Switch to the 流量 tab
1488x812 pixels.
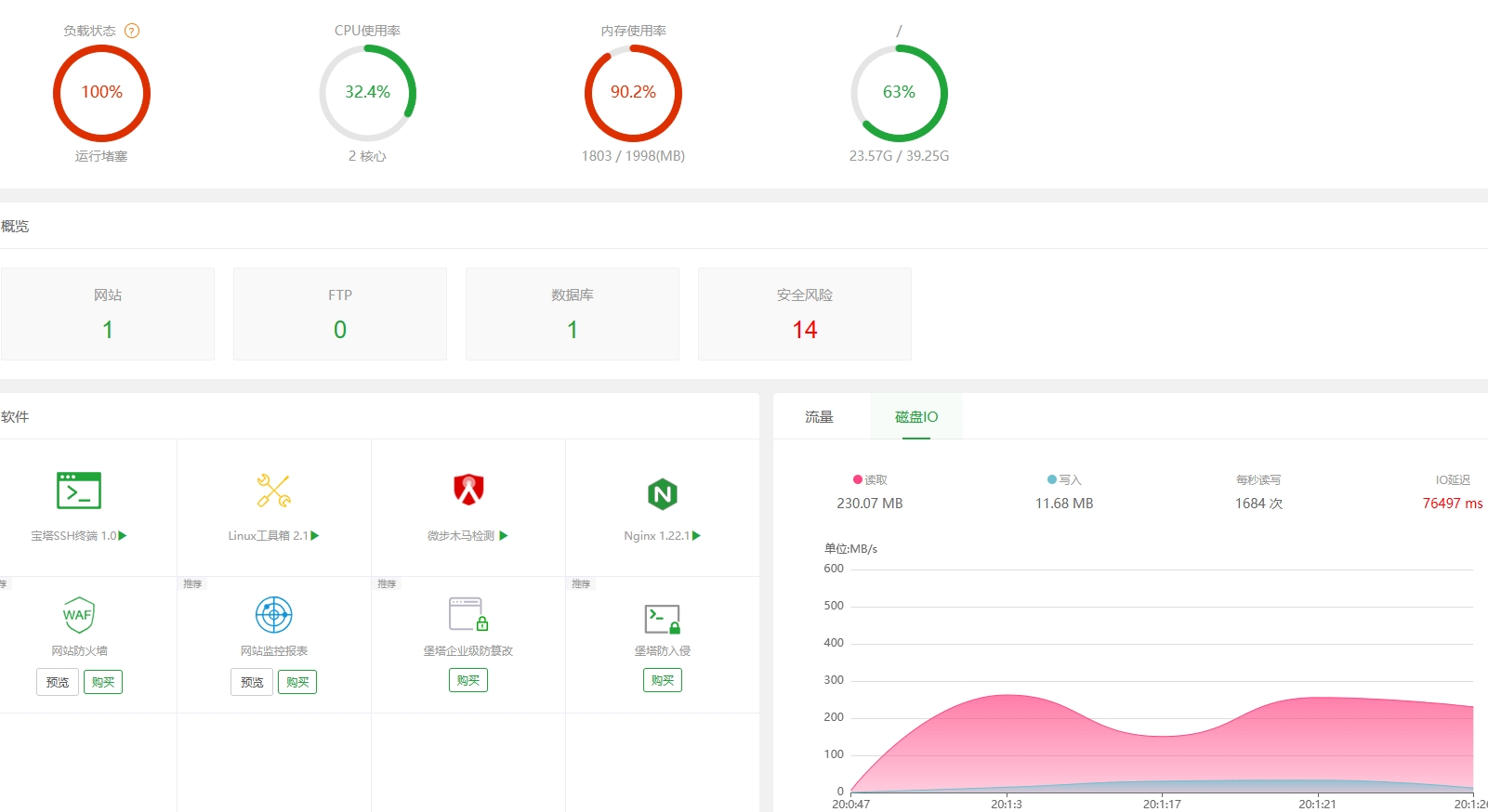pos(819,416)
